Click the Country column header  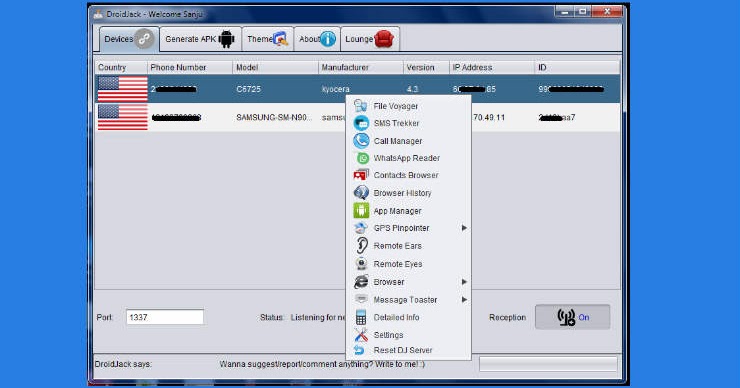click(121, 67)
